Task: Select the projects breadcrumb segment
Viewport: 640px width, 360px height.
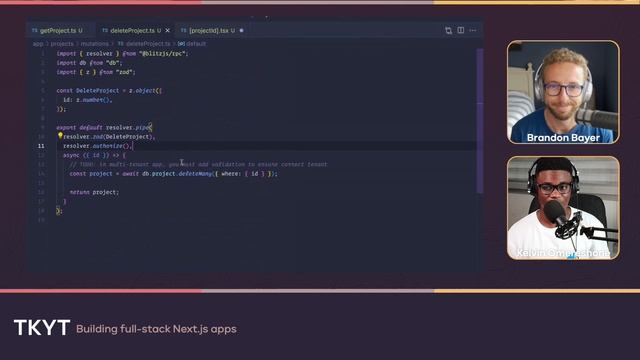Action: click(62, 44)
